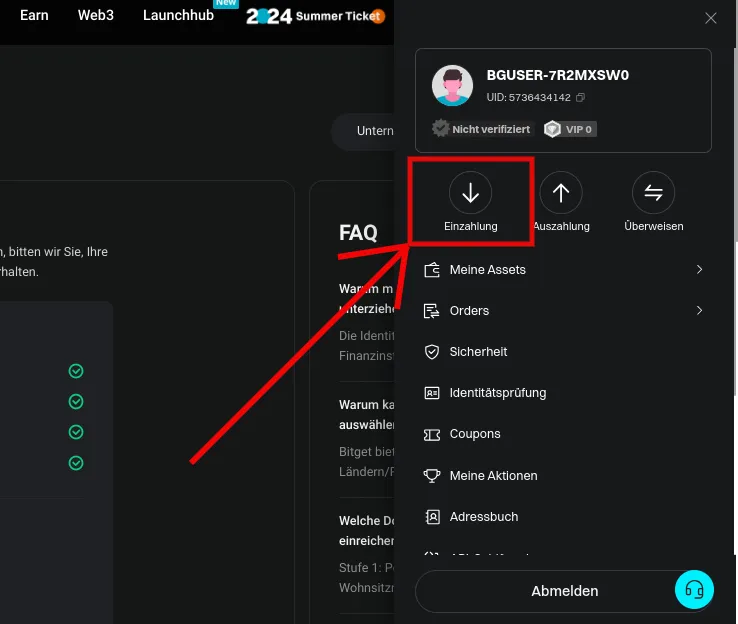The image size is (738, 624).
Task: Click the Nicht verifiziert status badge
Action: coord(481,129)
